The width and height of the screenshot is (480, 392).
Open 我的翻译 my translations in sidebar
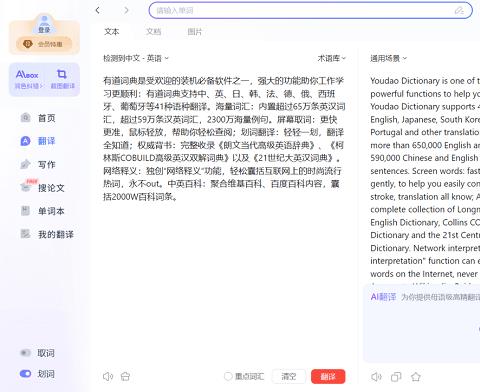pos(56,234)
